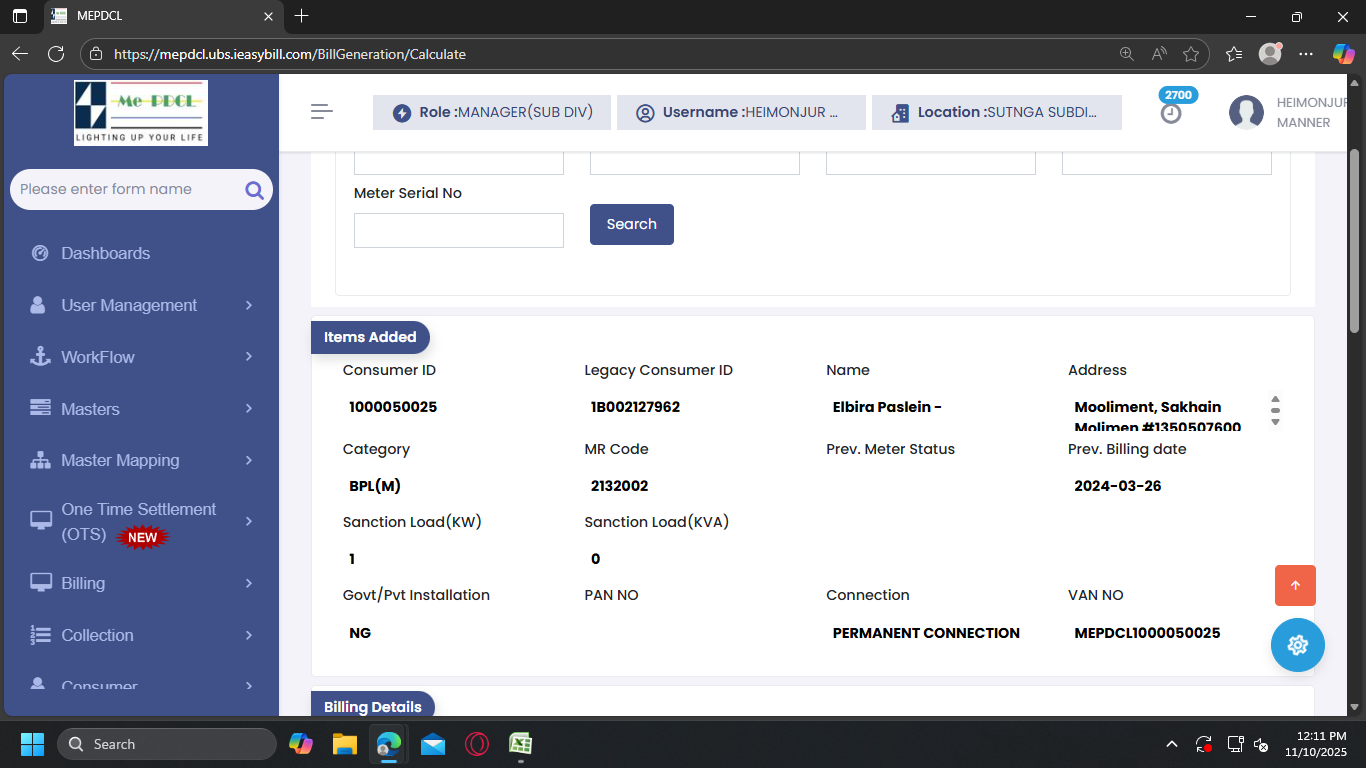Screen dimensions: 1366x768
Task: Expand the WorkFlow submenu arrow
Action: pos(249,357)
